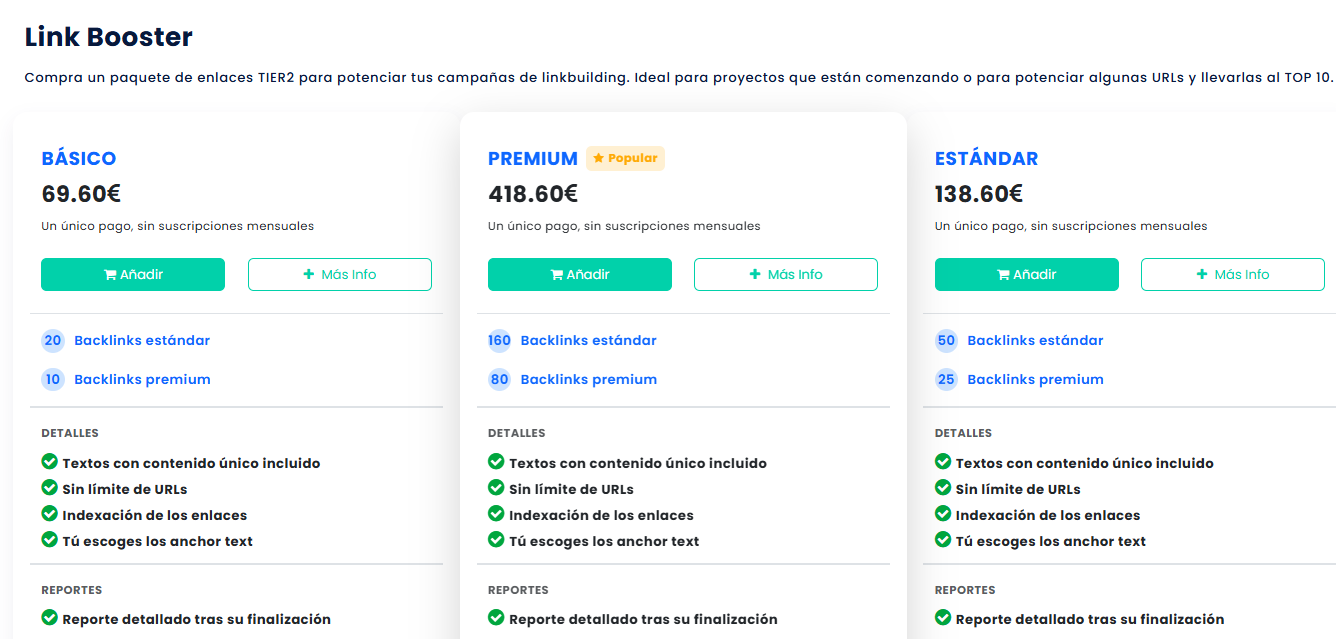The image size is (1336, 639).
Task: Expand Más Info for the PREMIUM plan
Action: (786, 275)
